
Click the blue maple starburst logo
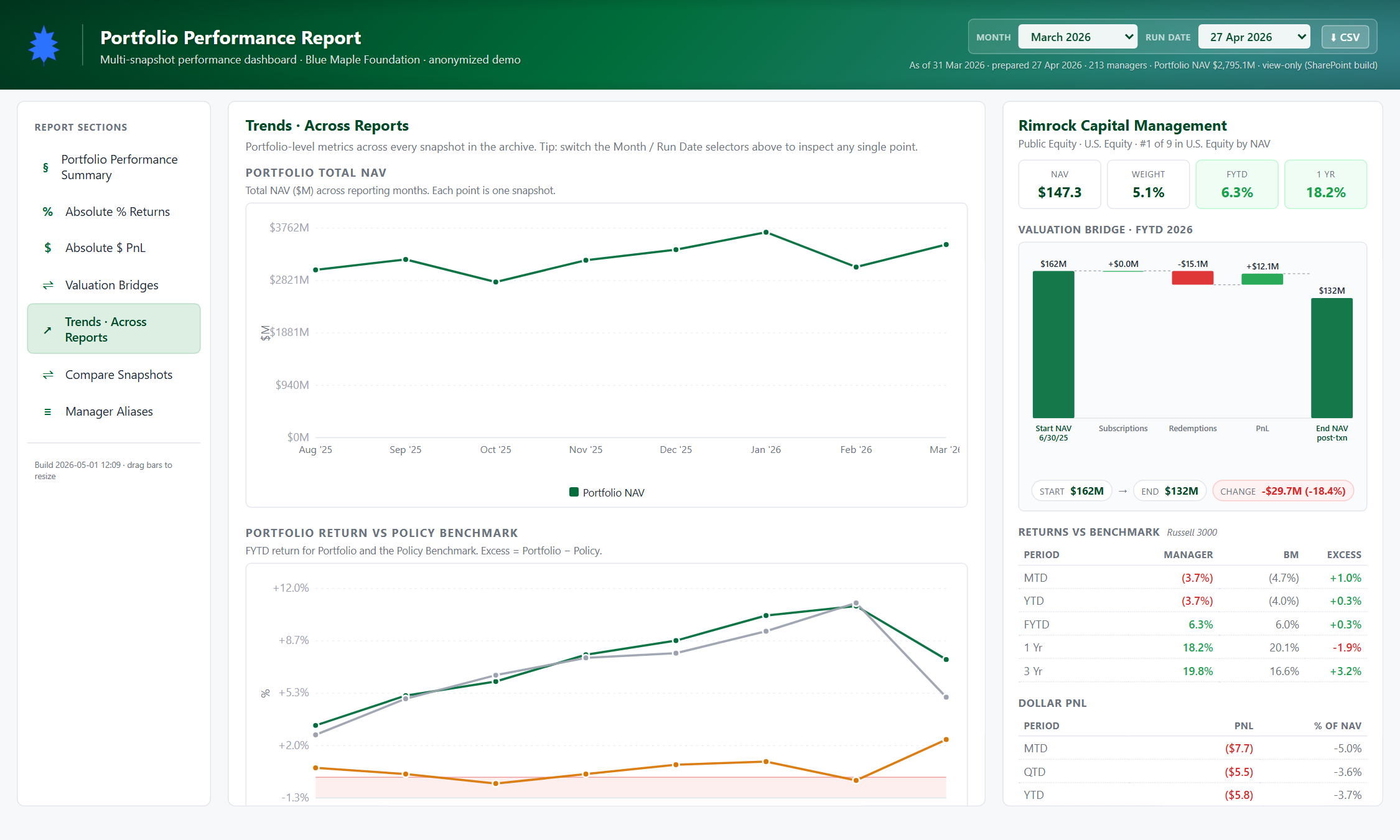coord(44,45)
